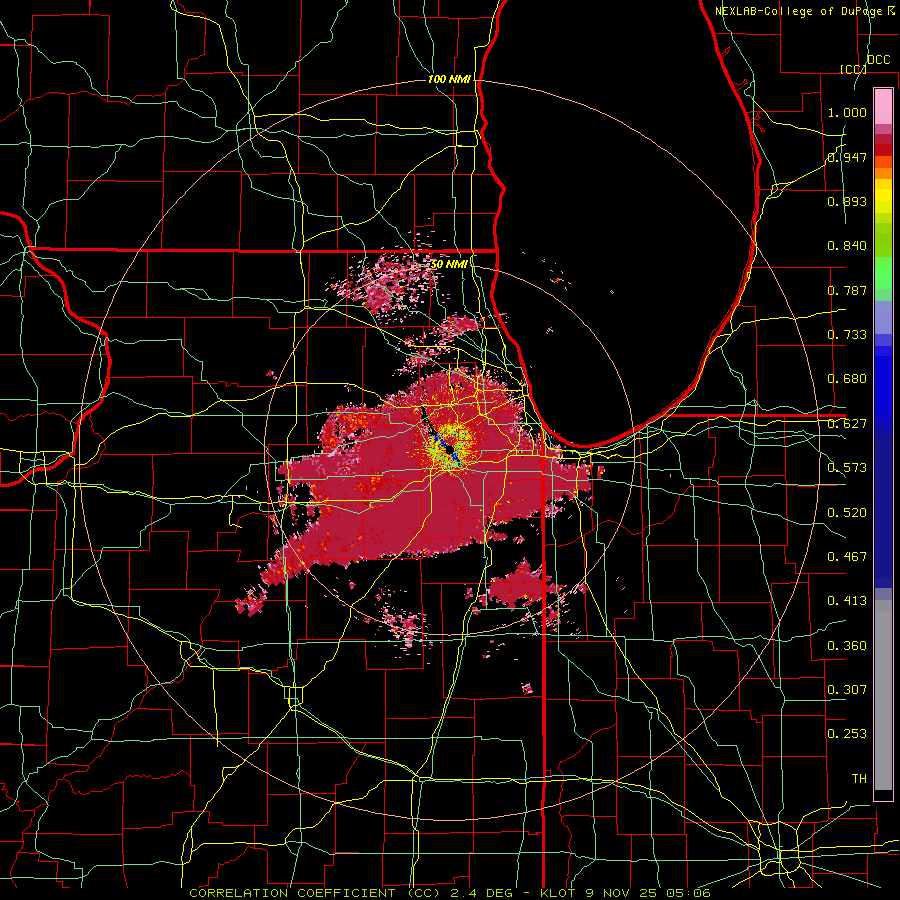Image resolution: width=900 pixels, height=900 pixels.
Task: Pick the bright green segment of color bar
Action: pos(883,273)
